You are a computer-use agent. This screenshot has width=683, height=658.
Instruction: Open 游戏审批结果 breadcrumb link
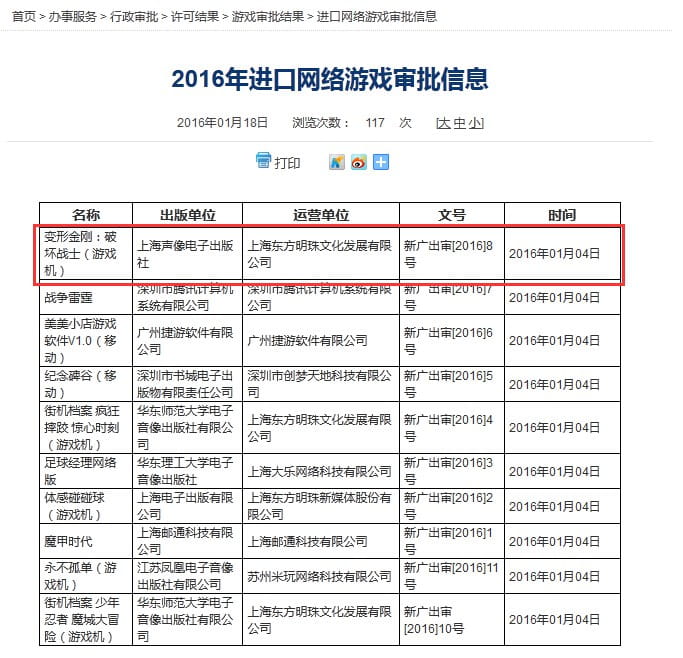pyautogui.click(x=267, y=17)
